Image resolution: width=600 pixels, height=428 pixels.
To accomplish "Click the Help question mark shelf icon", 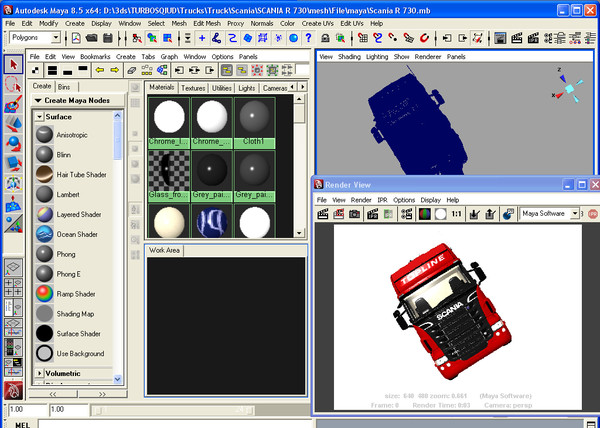I will [x=308, y=38].
